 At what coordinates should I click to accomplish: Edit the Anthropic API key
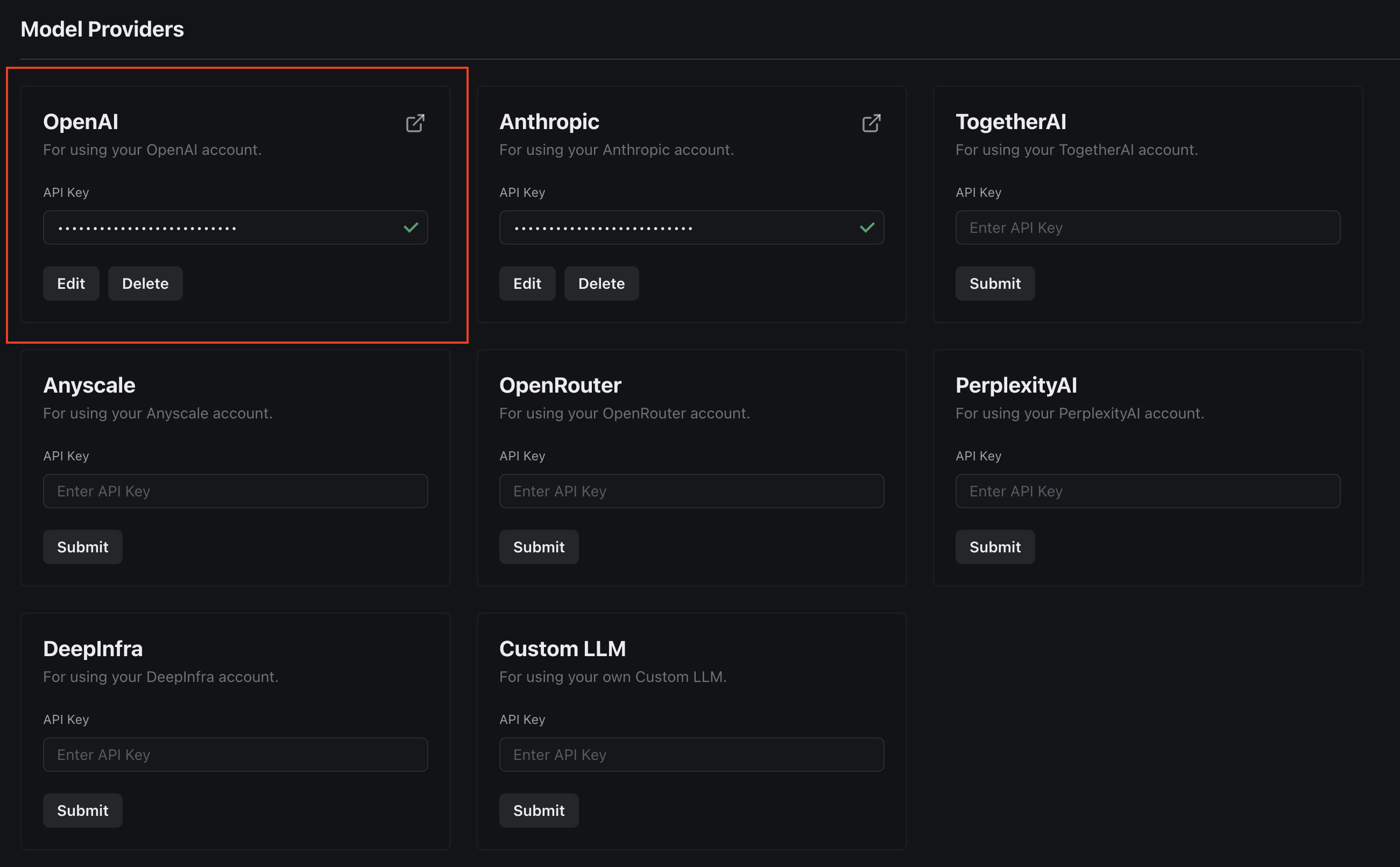pyautogui.click(x=527, y=283)
